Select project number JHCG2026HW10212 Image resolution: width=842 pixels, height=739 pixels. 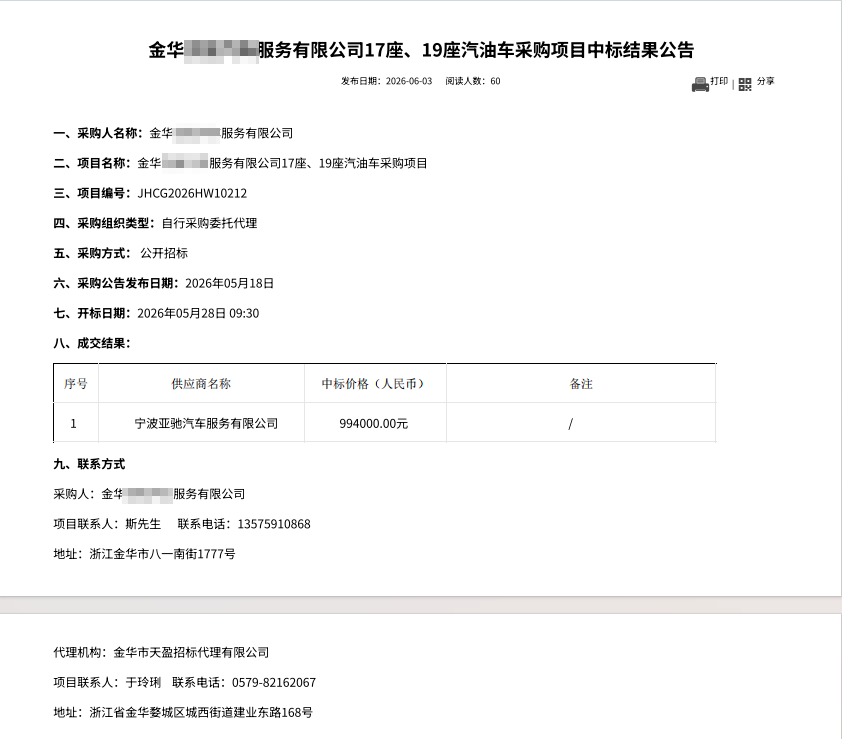tap(192, 193)
